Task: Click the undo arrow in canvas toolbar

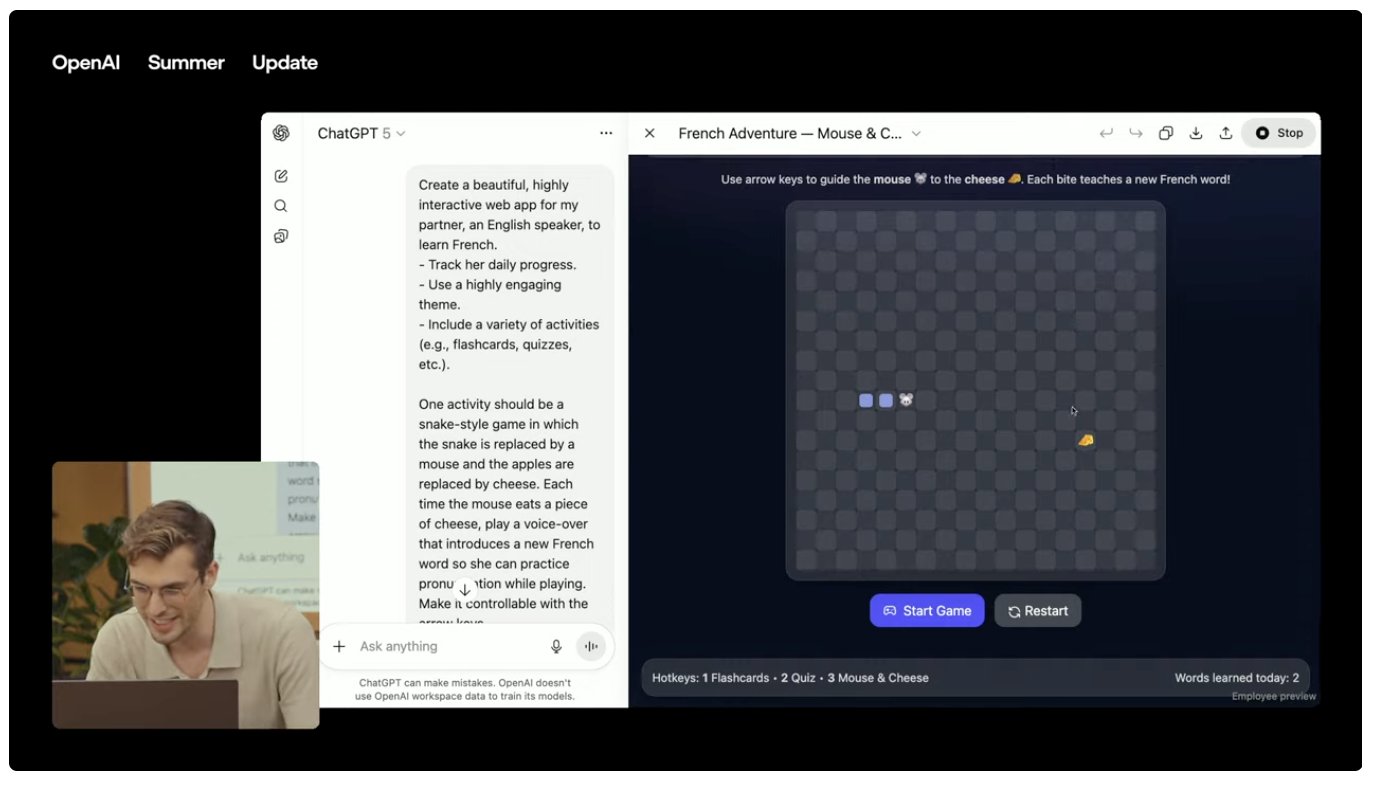Action: point(1106,133)
